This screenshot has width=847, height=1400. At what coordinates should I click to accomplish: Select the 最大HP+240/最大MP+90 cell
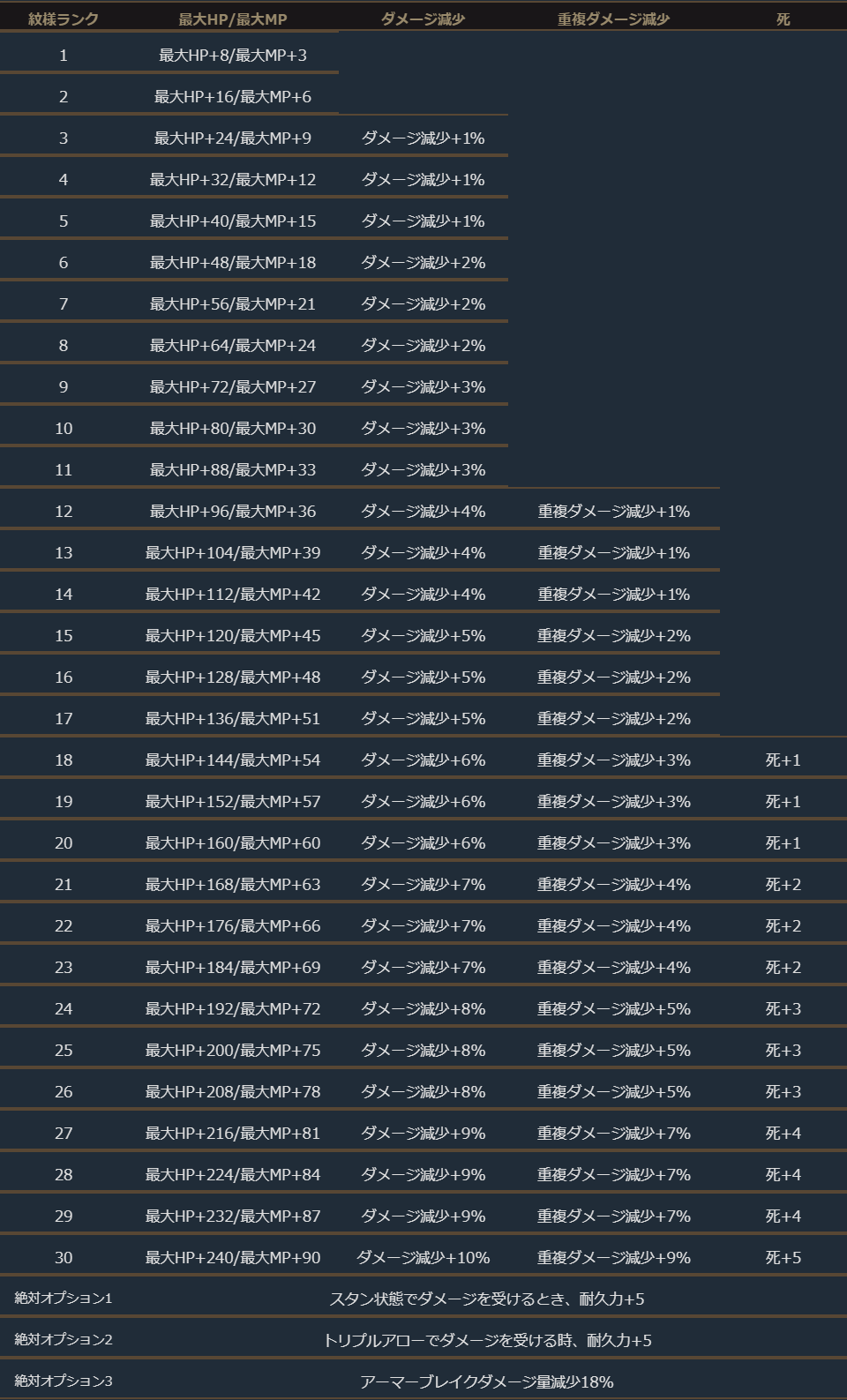coord(233,1257)
